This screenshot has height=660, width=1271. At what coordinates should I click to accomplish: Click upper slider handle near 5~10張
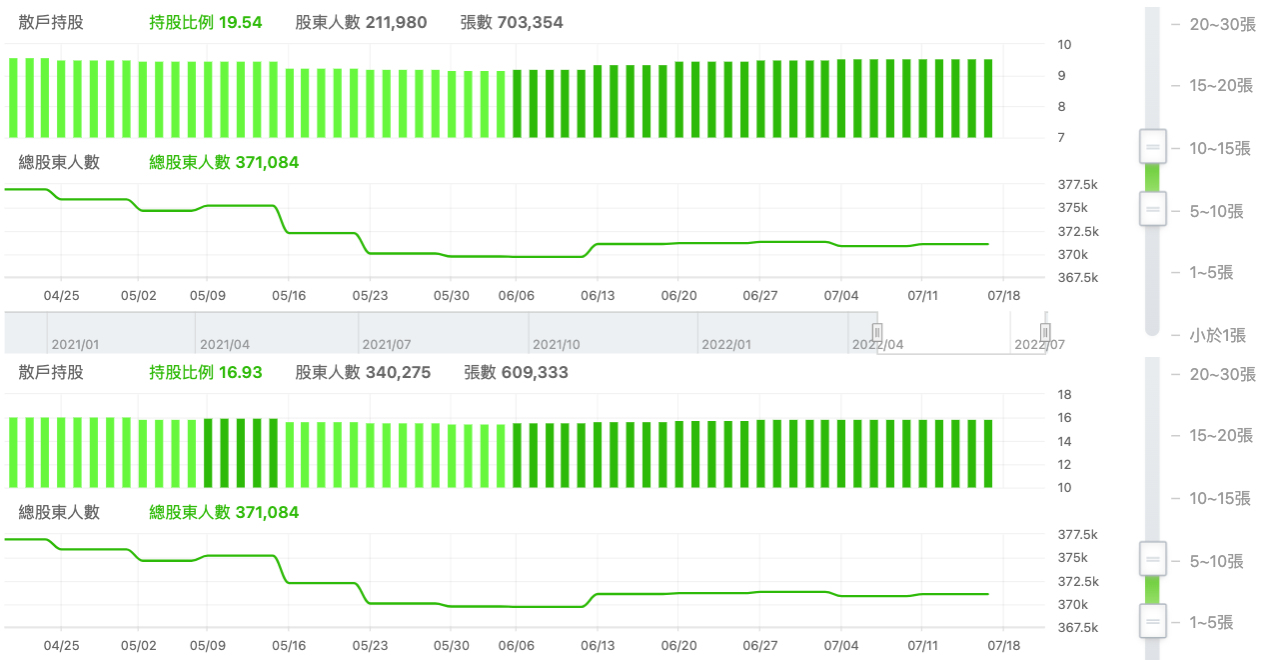click(1152, 209)
